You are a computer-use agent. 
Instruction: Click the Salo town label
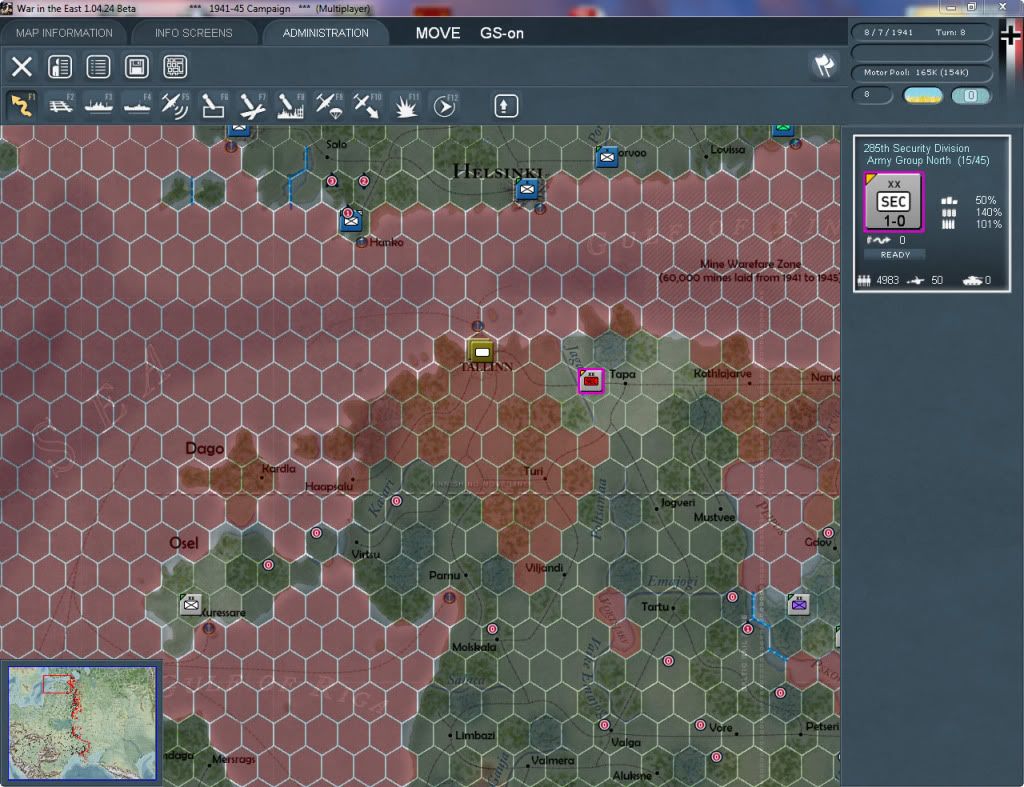coord(336,144)
